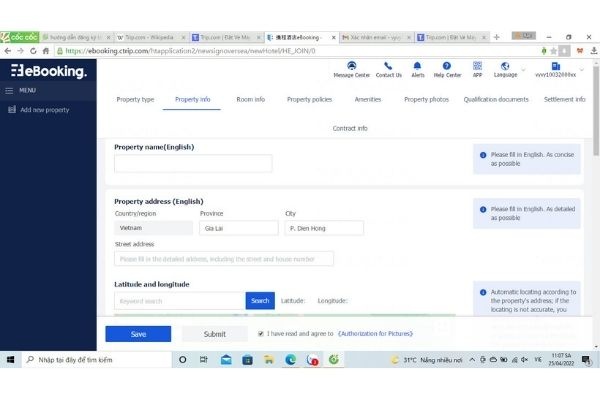Open the Authorization for Pictures link

click(x=375, y=334)
